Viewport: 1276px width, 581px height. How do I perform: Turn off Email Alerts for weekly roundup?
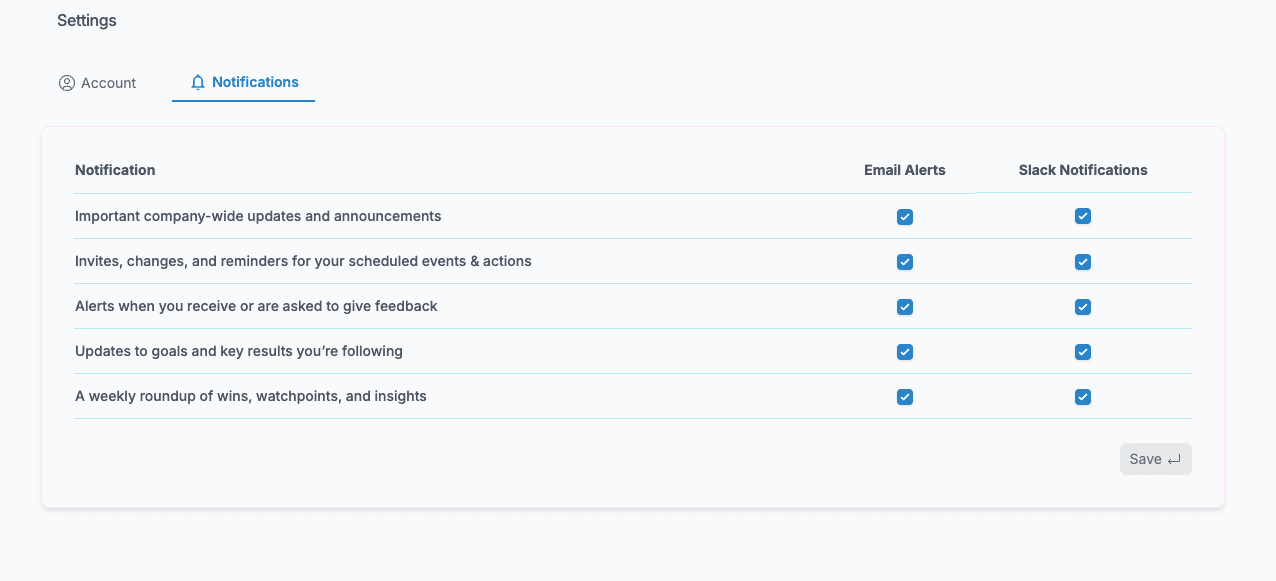pyautogui.click(x=905, y=397)
